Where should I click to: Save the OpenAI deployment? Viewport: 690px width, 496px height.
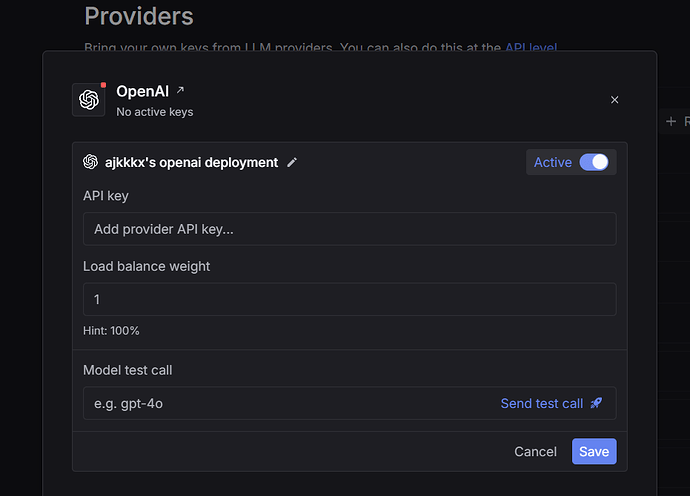coord(594,451)
